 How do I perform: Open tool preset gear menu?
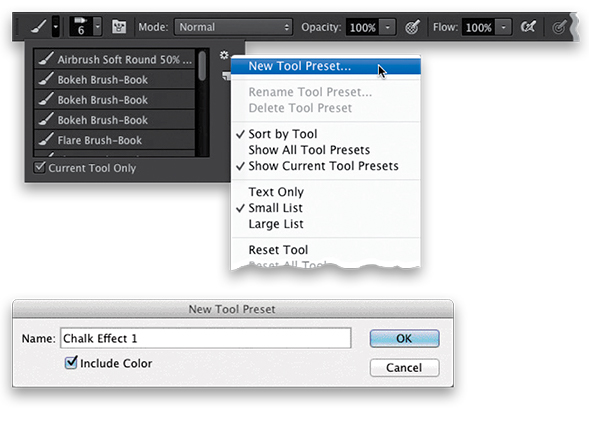tap(224, 55)
